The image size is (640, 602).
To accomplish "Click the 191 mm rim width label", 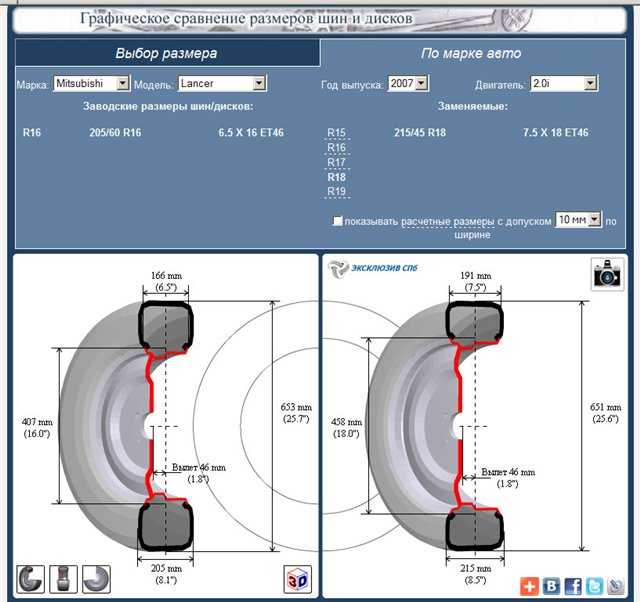I will 476,281.
